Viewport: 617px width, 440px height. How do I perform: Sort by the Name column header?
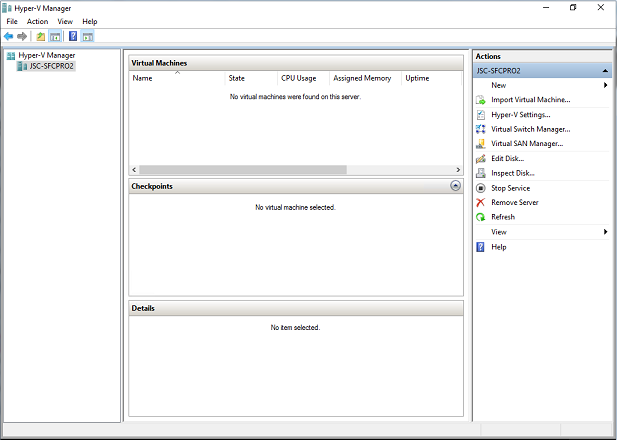point(177,78)
